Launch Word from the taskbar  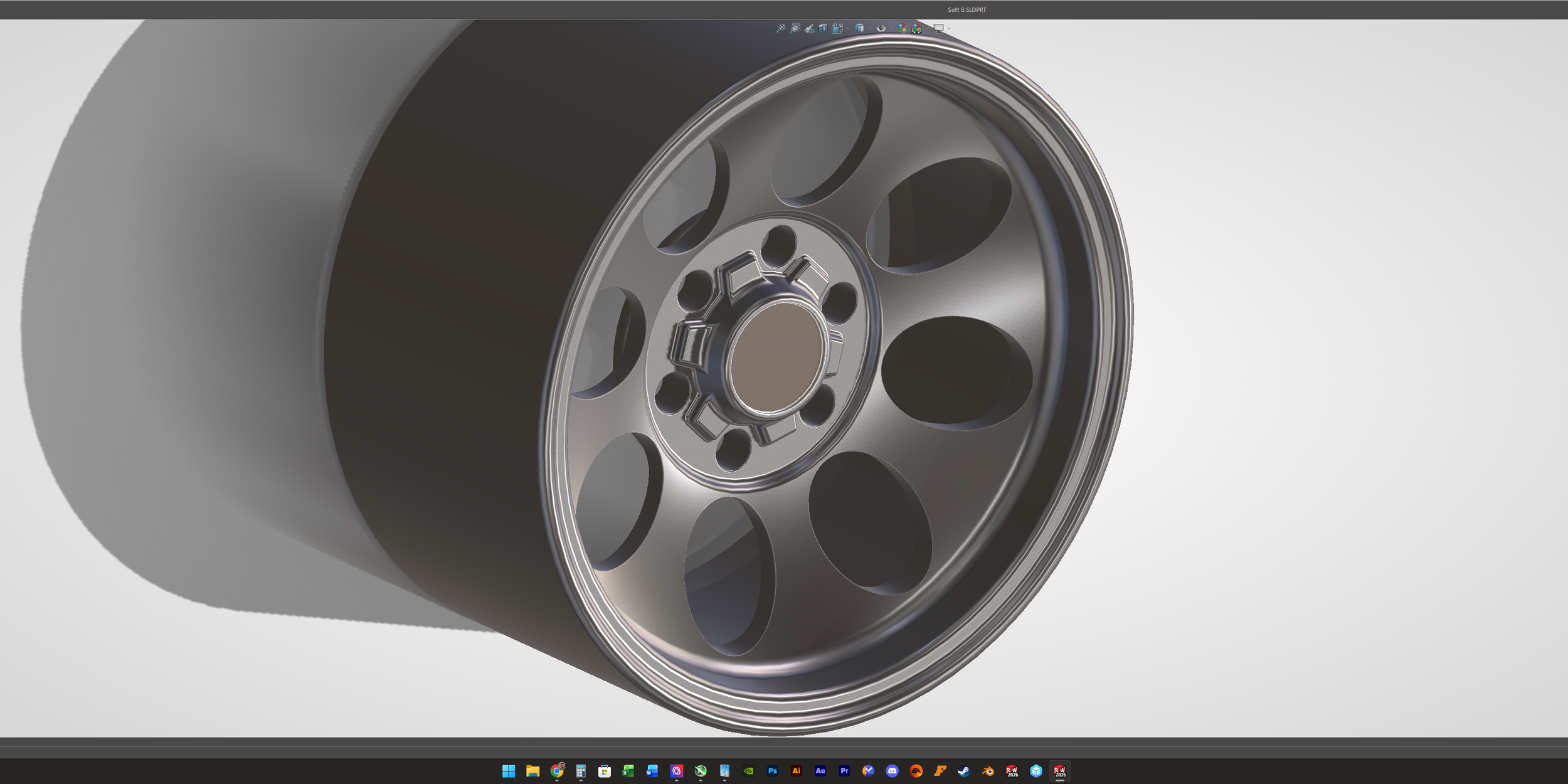coord(652,771)
